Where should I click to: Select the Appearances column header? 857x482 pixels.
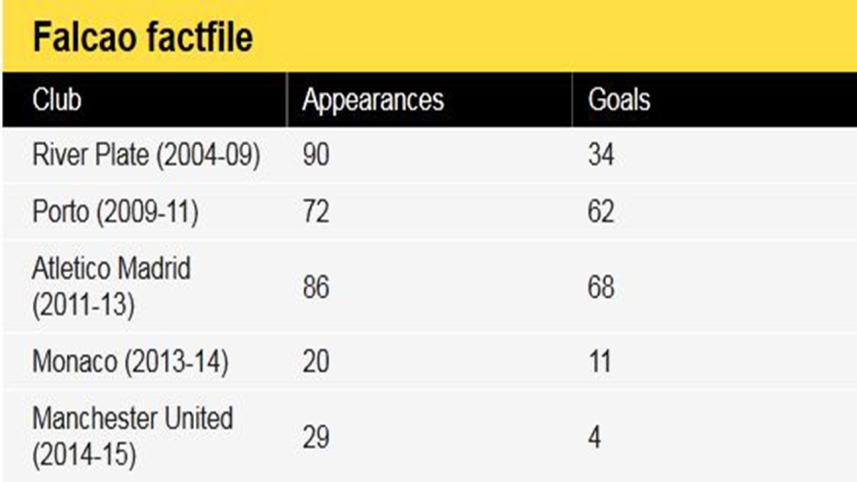click(x=373, y=101)
